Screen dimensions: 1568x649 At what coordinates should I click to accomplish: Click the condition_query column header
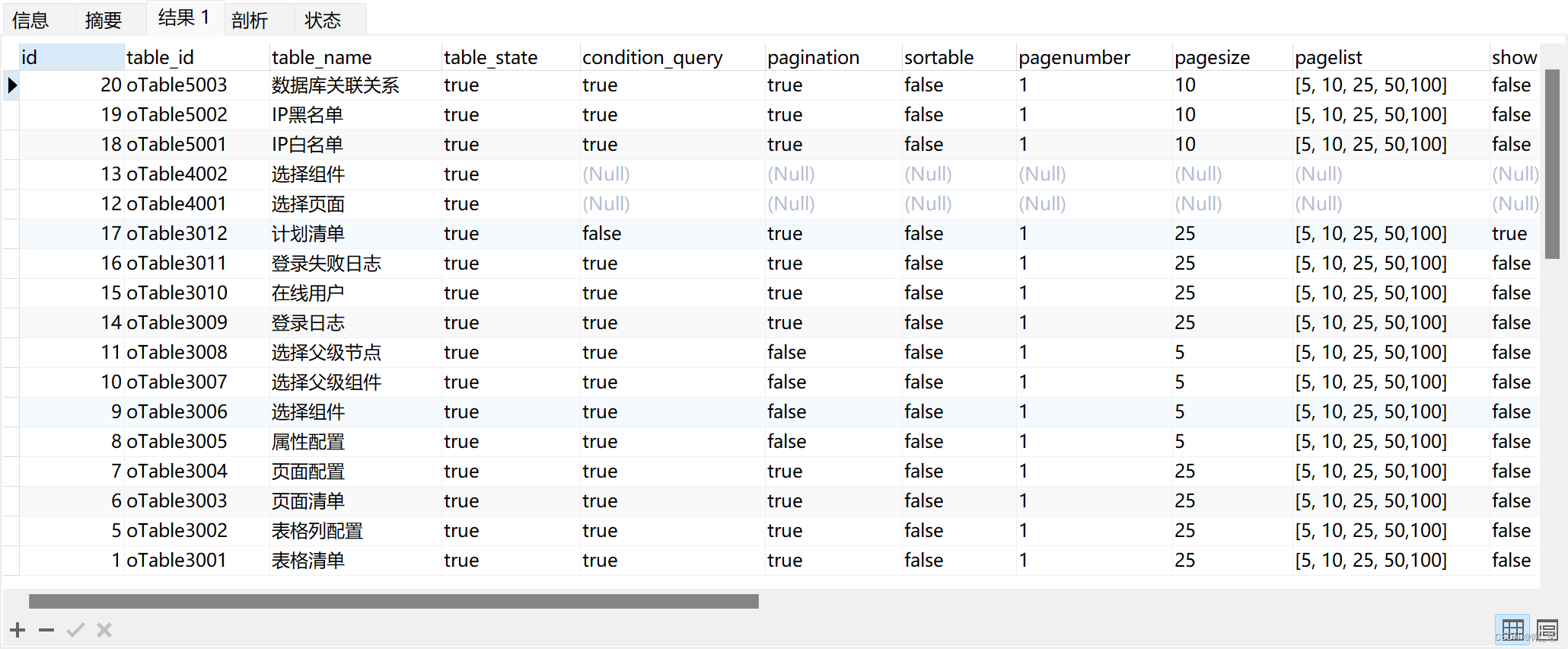coord(673,57)
